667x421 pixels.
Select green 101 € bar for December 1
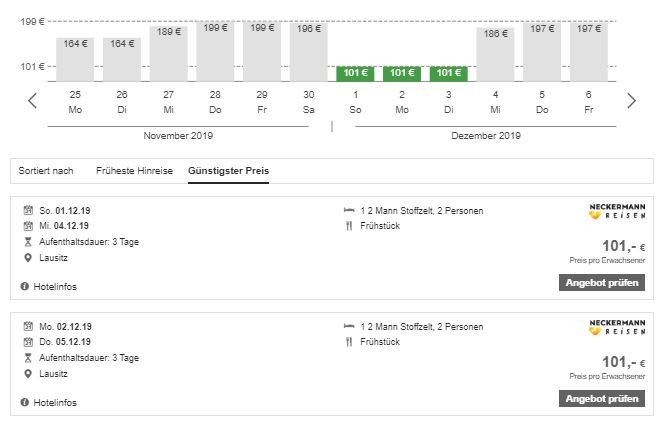coord(355,73)
